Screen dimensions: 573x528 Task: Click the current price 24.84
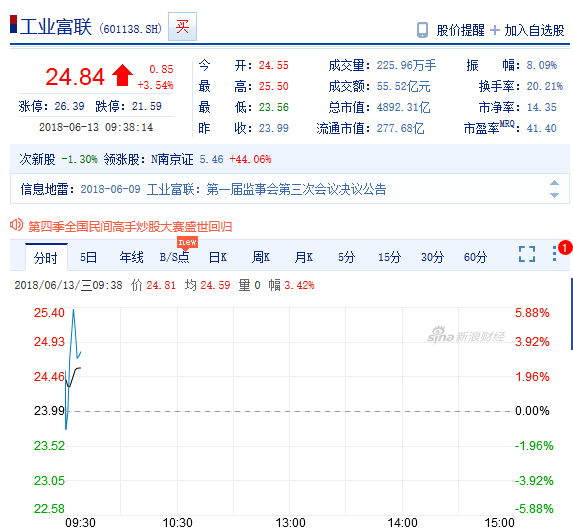(75, 77)
